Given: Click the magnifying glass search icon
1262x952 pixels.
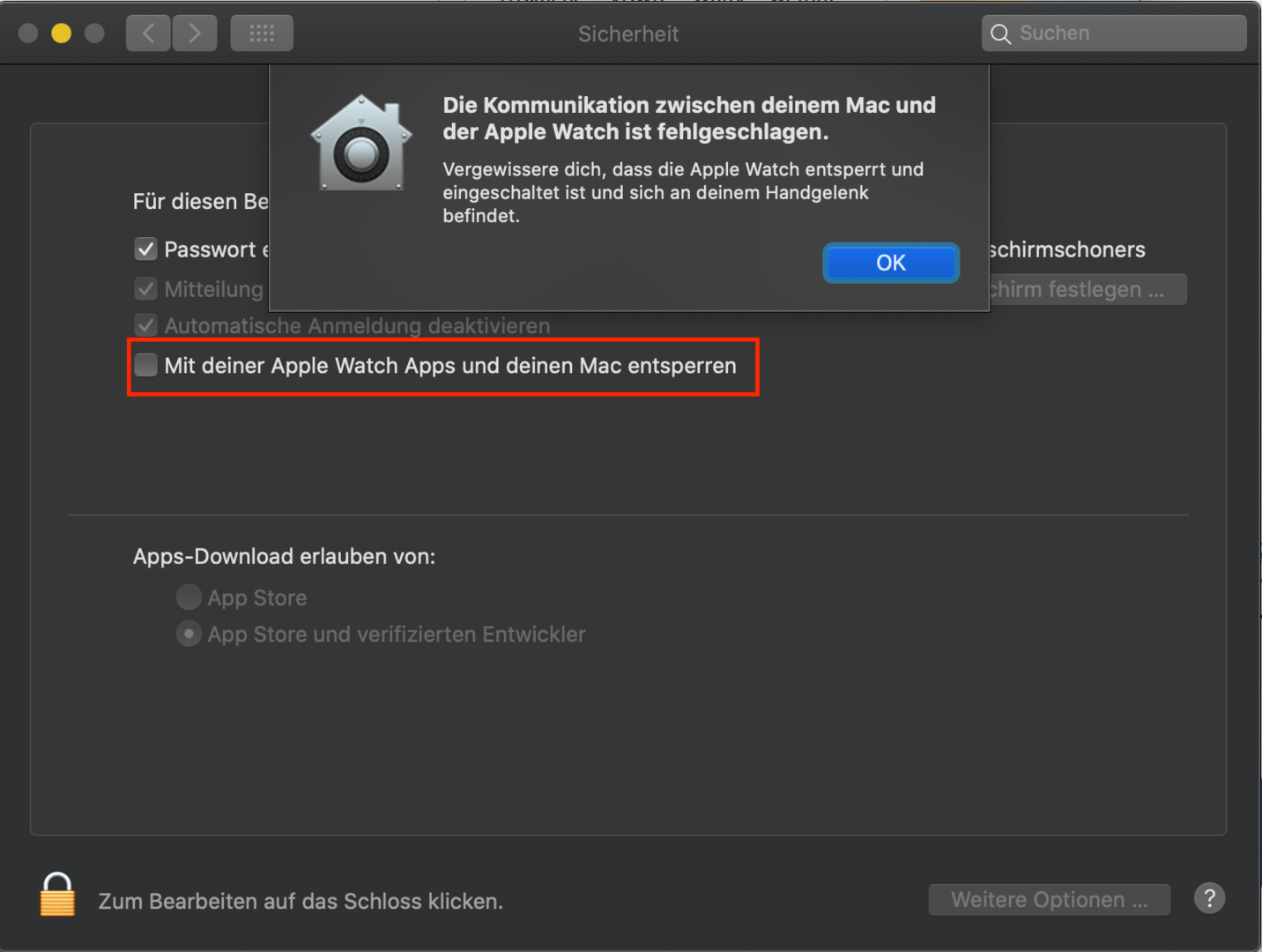Looking at the screenshot, I should click(1000, 33).
